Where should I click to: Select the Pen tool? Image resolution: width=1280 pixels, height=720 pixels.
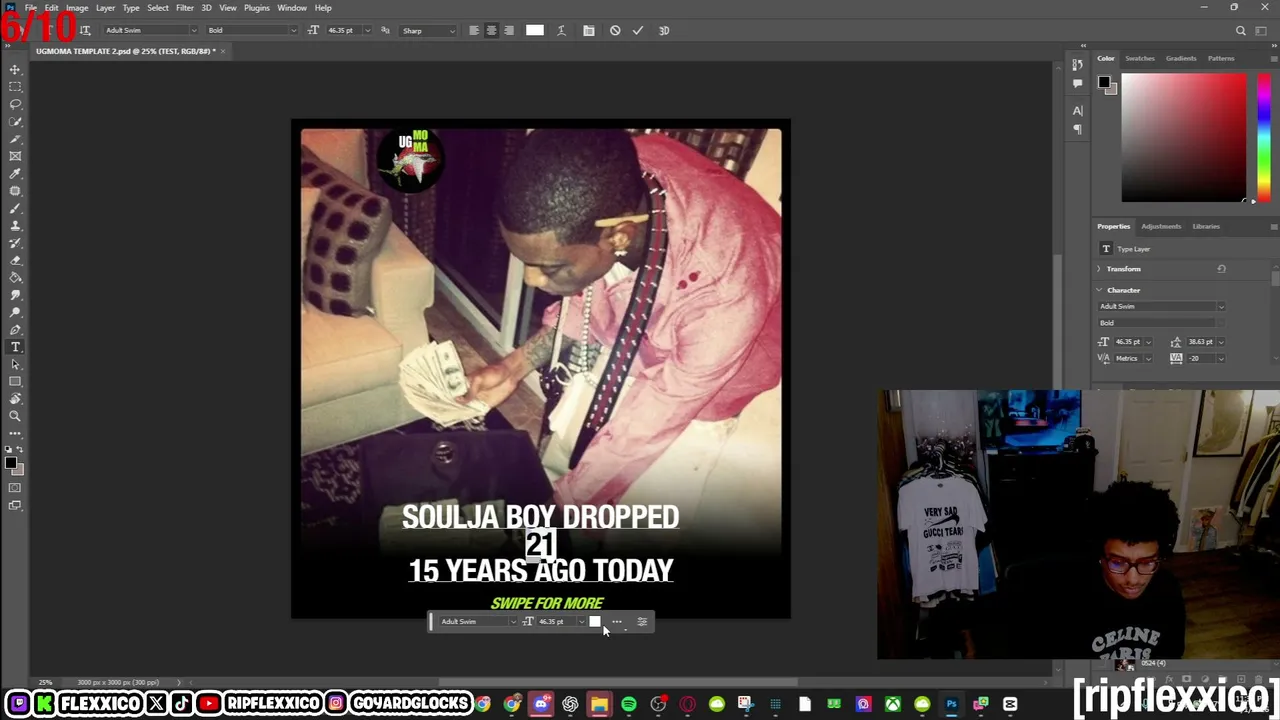[15, 329]
